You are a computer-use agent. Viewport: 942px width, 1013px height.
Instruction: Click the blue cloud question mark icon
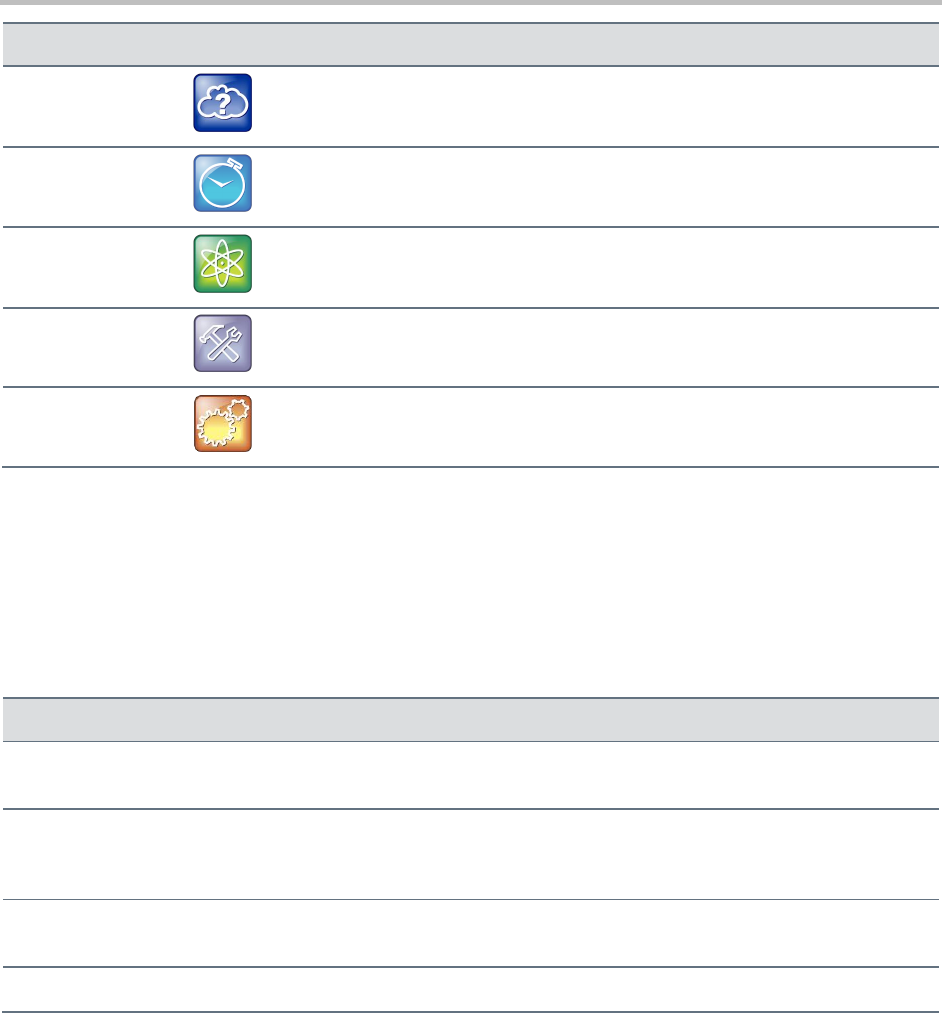[x=223, y=103]
